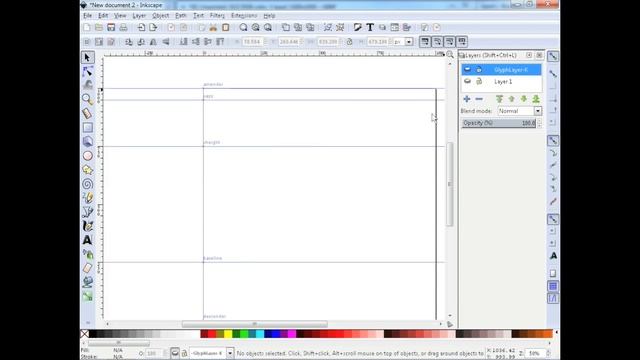Select the Zoom magnifier tool in toolbox

coord(87,99)
